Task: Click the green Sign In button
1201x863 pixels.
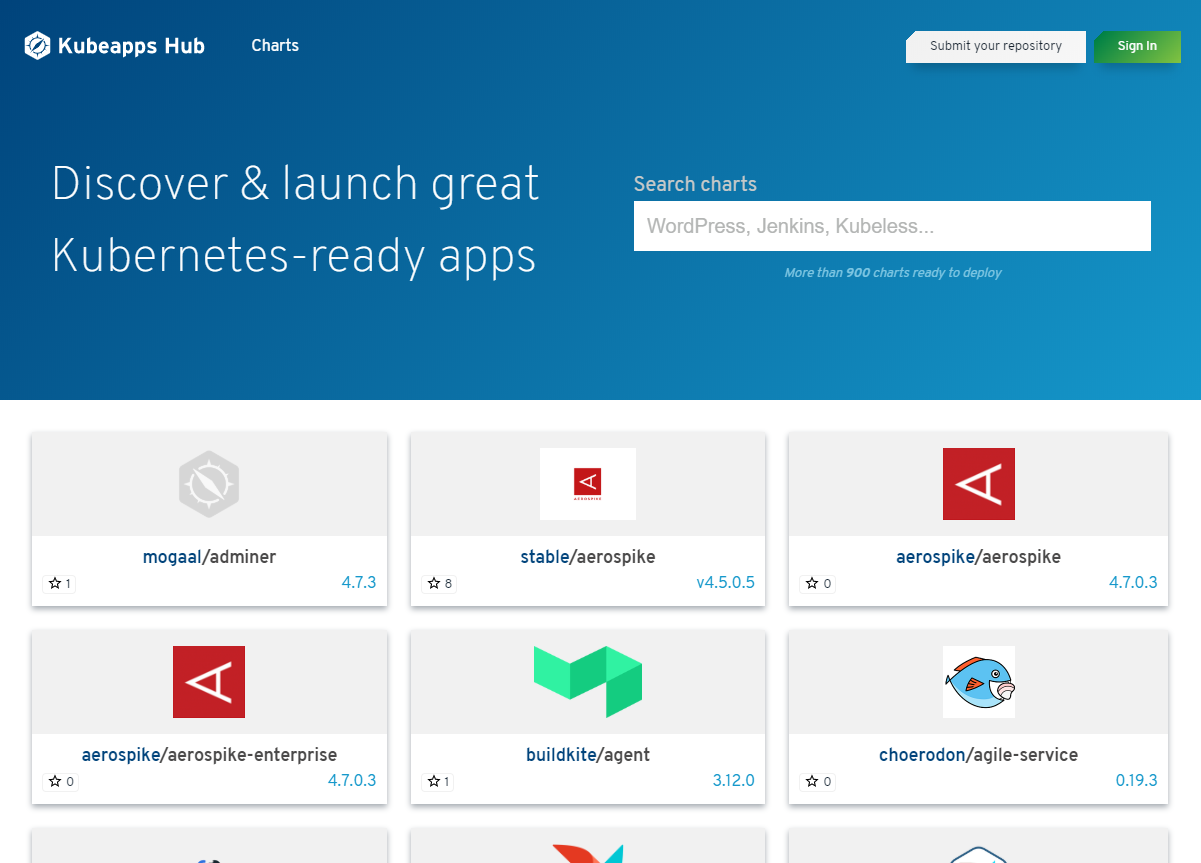Action: (1137, 46)
